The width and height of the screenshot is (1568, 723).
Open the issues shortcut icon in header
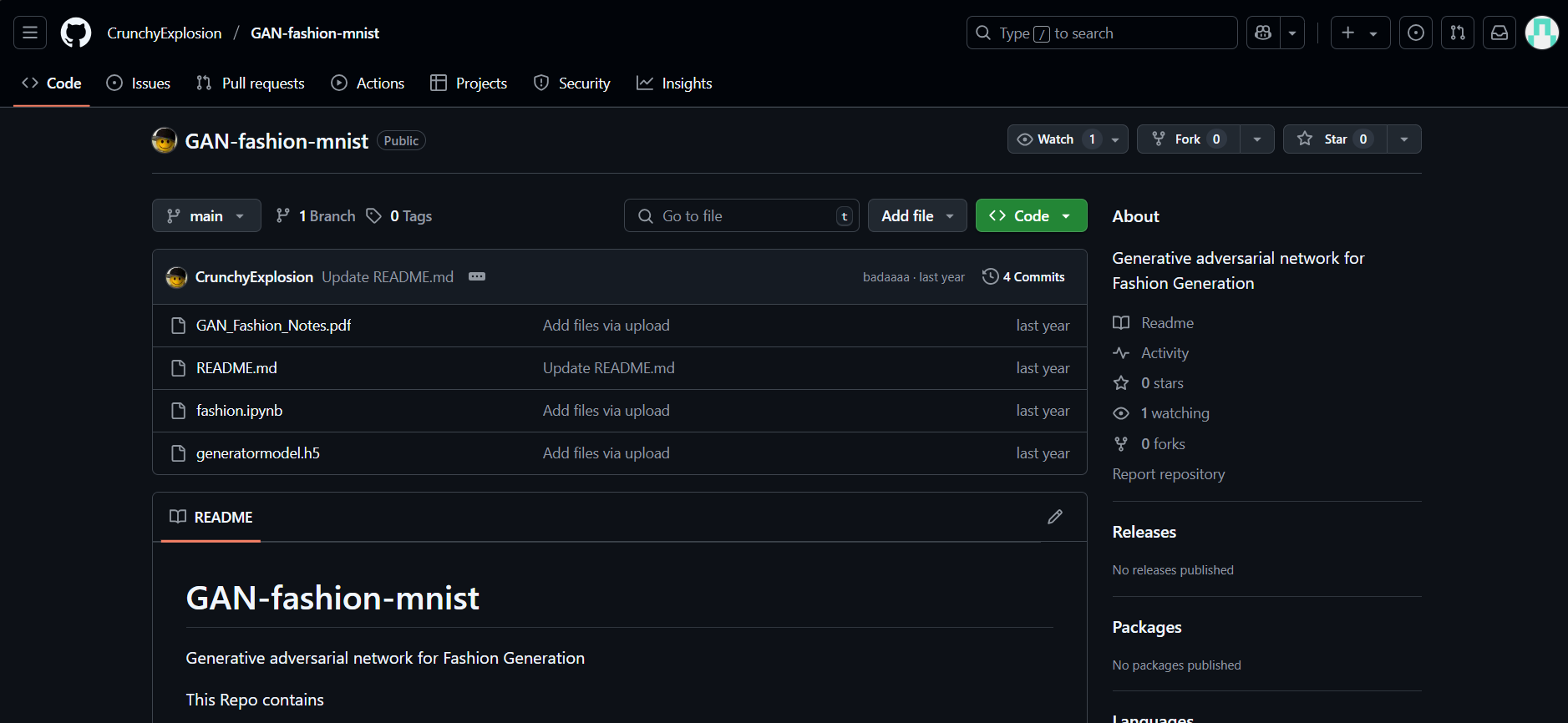(1416, 33)
